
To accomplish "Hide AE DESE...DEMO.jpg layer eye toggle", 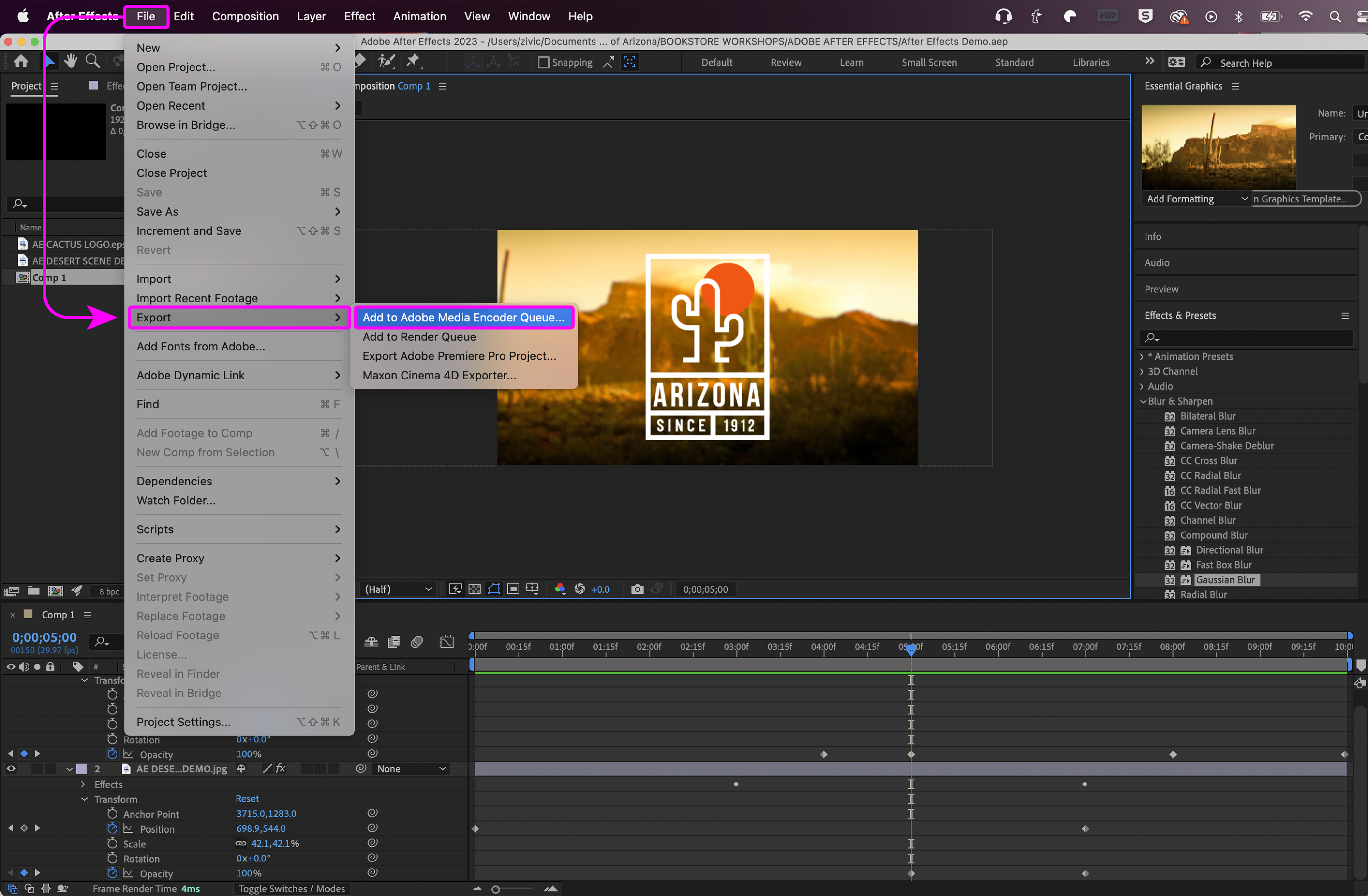I will [11, 769].
